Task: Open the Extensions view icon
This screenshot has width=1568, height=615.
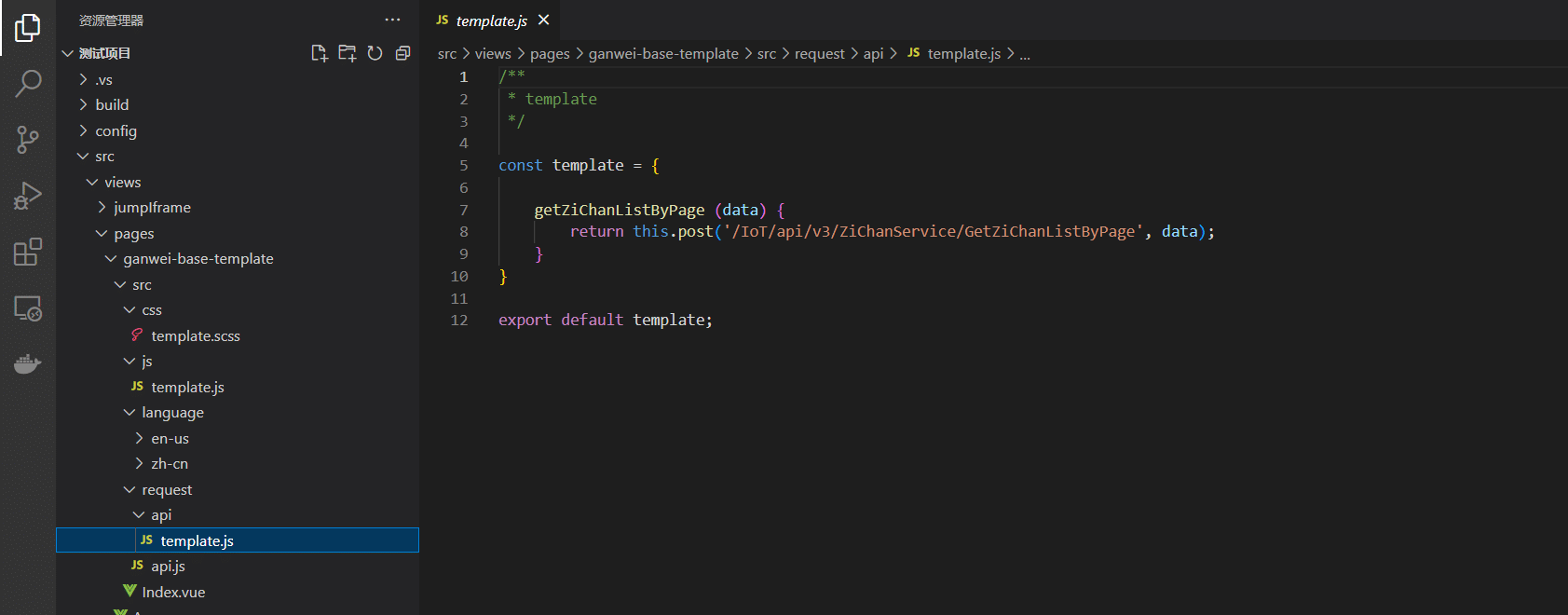Action: coord(28,252)
